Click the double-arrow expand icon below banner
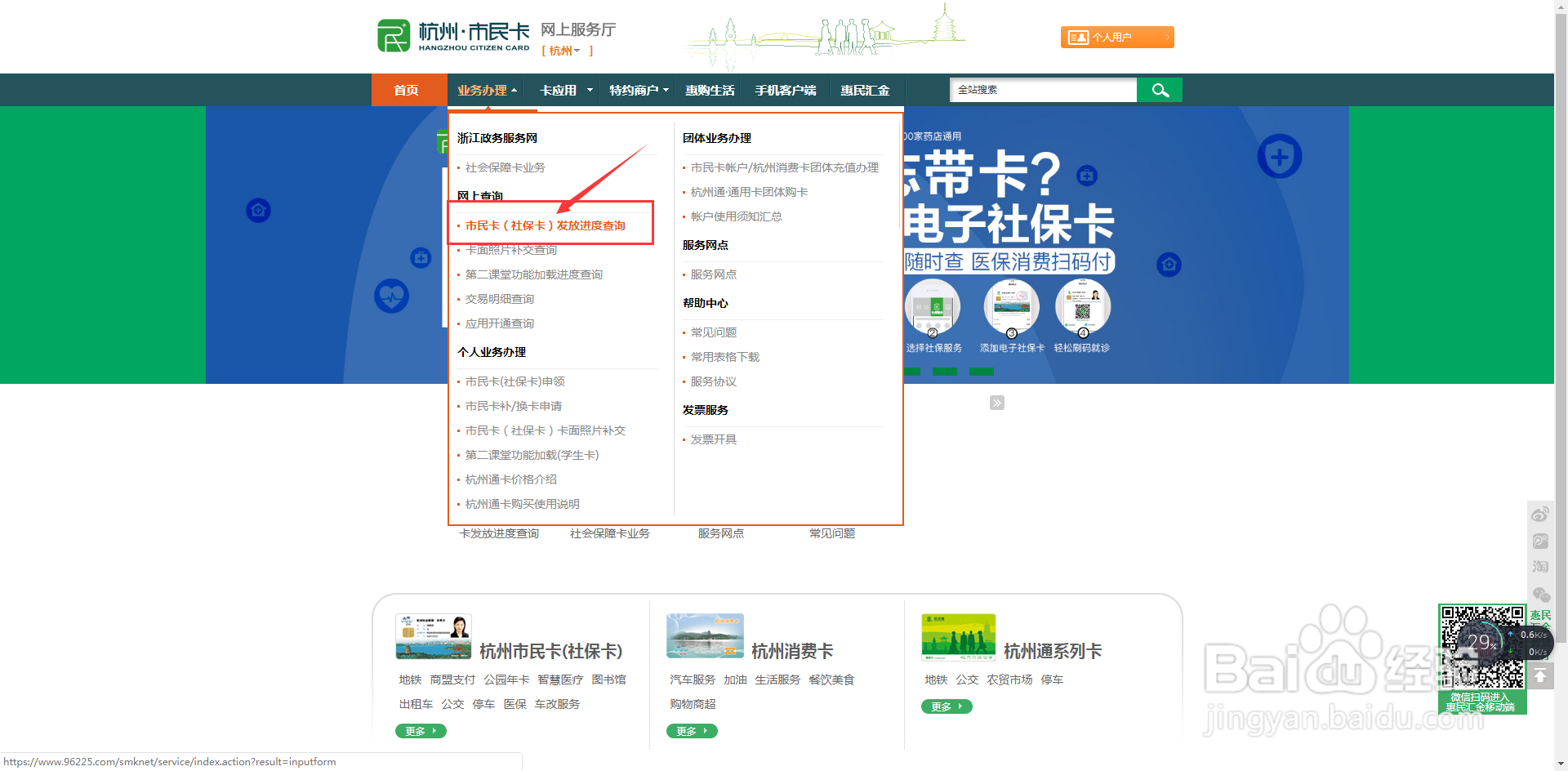The image size is (1568, 771). (x=997, y=403)
